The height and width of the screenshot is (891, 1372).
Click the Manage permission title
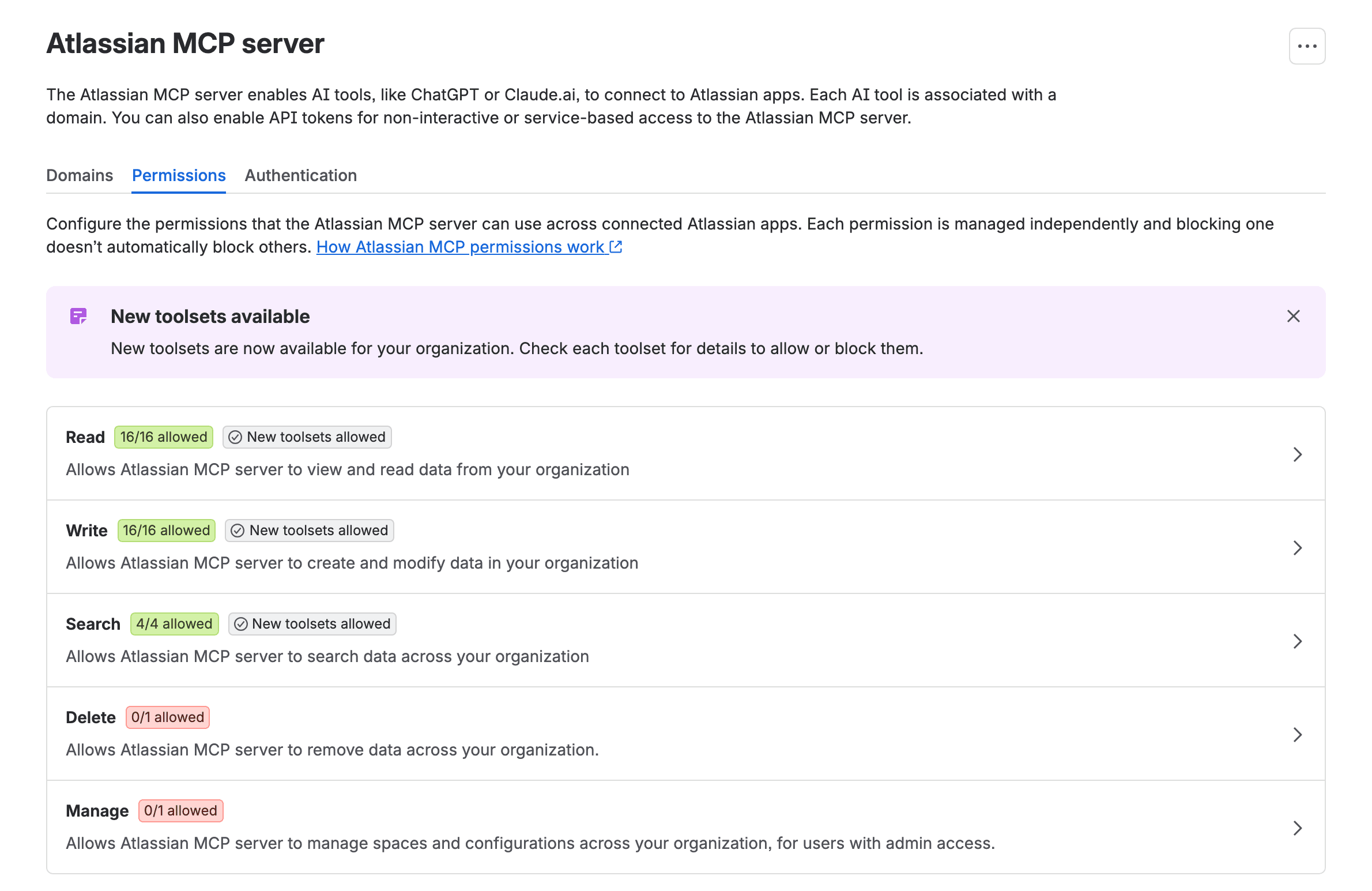[x=97, y=811]
